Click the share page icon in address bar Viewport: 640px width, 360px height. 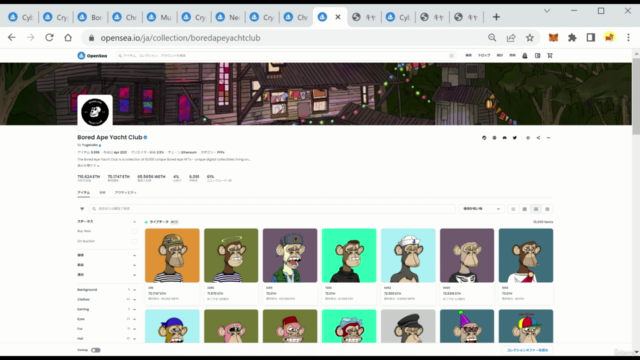click(x=511, y=38)
